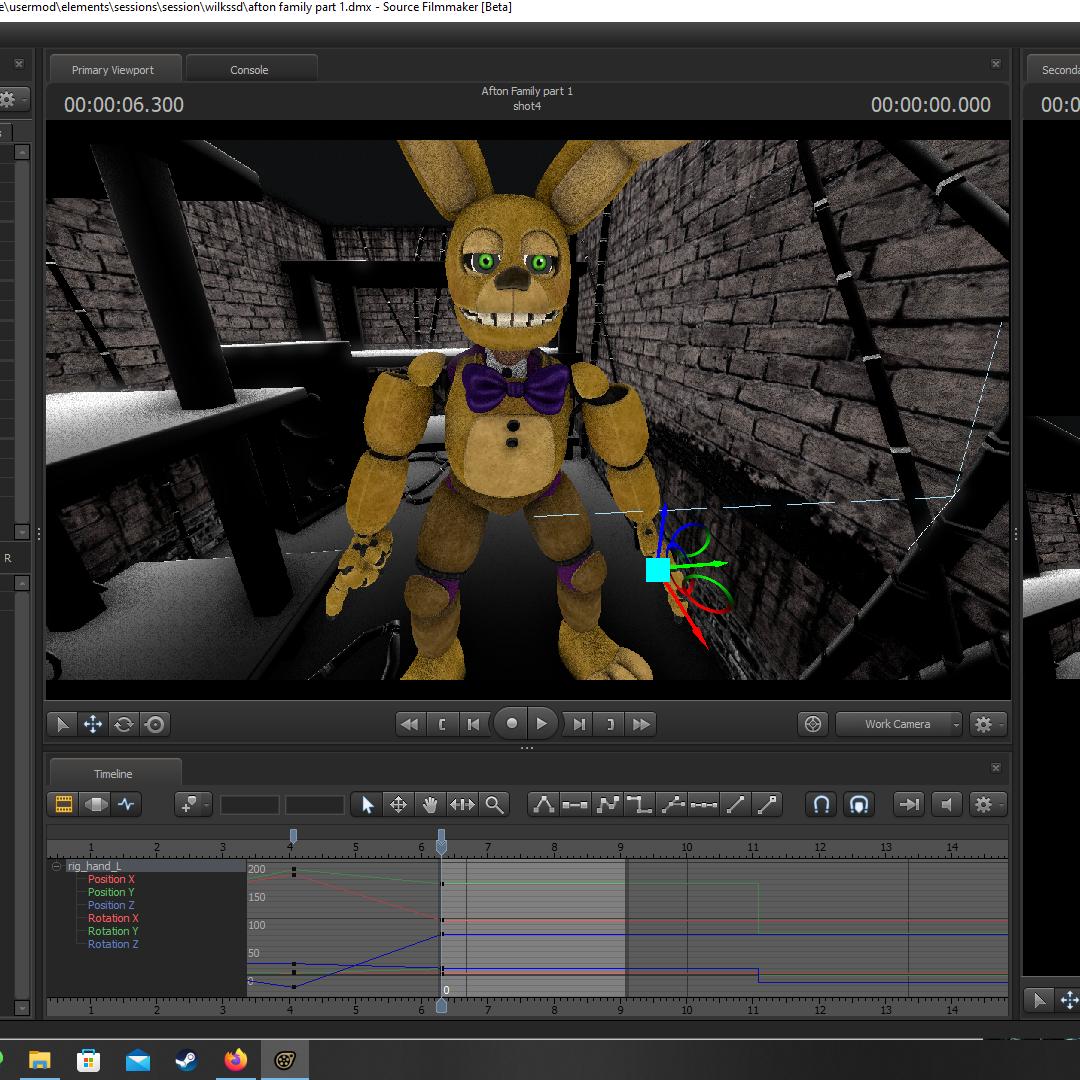The width and height of the screenshot is (1080, 1080).
Task: Activate the viewport rotate manipulator tool
Action: click(124, 724)
